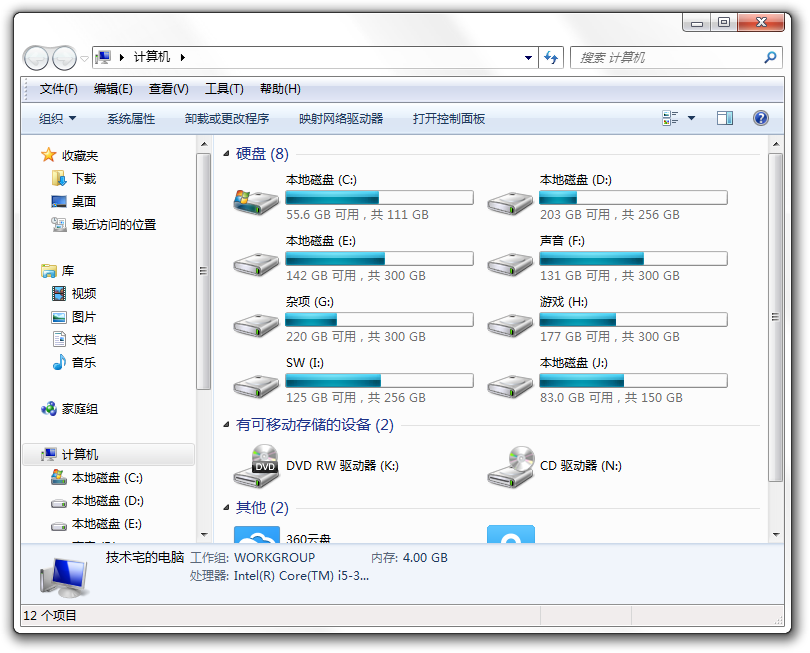Viewport: 810px width, 653px height.
Task: Click the 搜索 计算机 search field
Action: 665,58
